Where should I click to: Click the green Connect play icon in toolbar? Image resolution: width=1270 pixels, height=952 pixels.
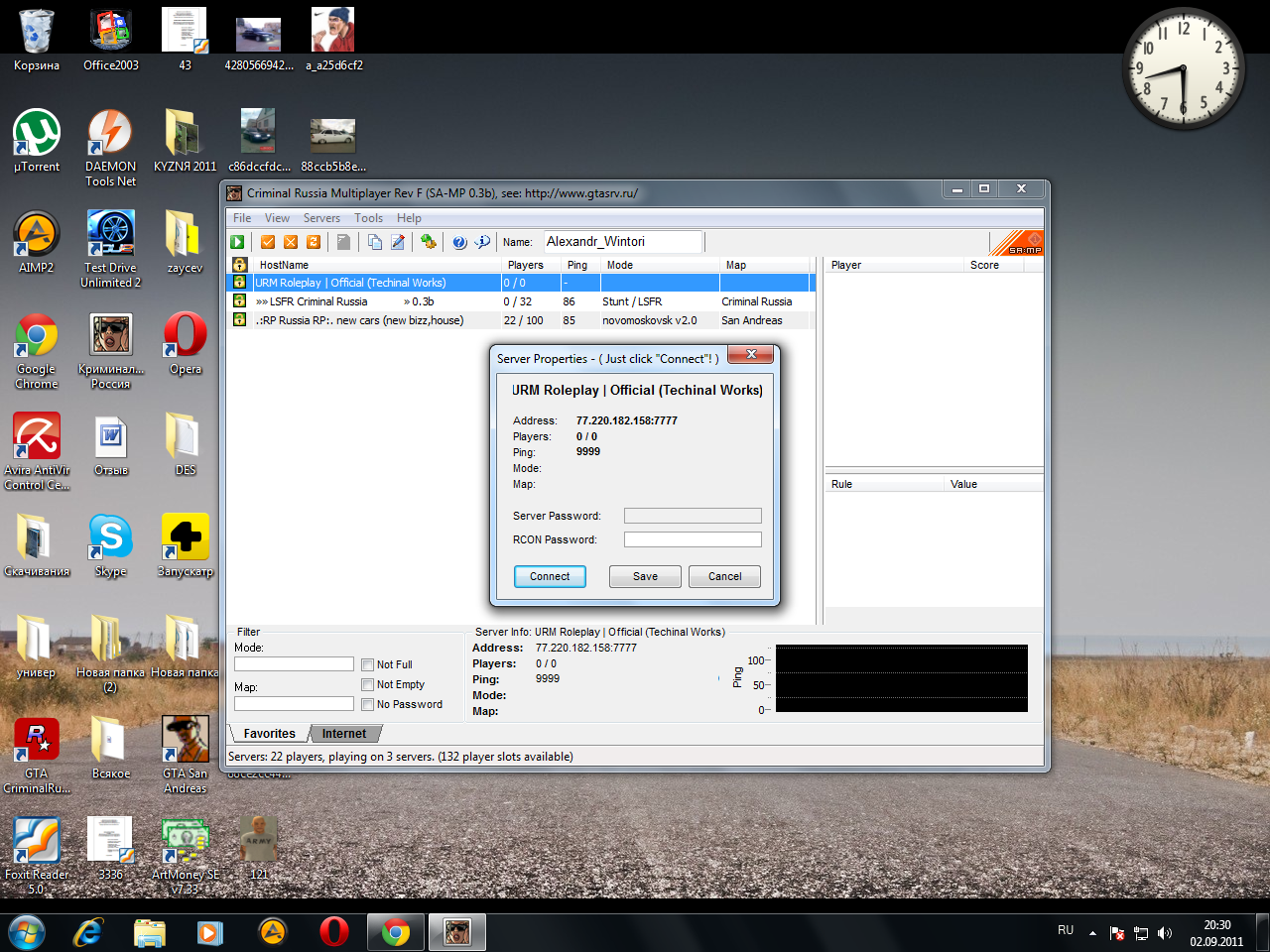point(237,242)
